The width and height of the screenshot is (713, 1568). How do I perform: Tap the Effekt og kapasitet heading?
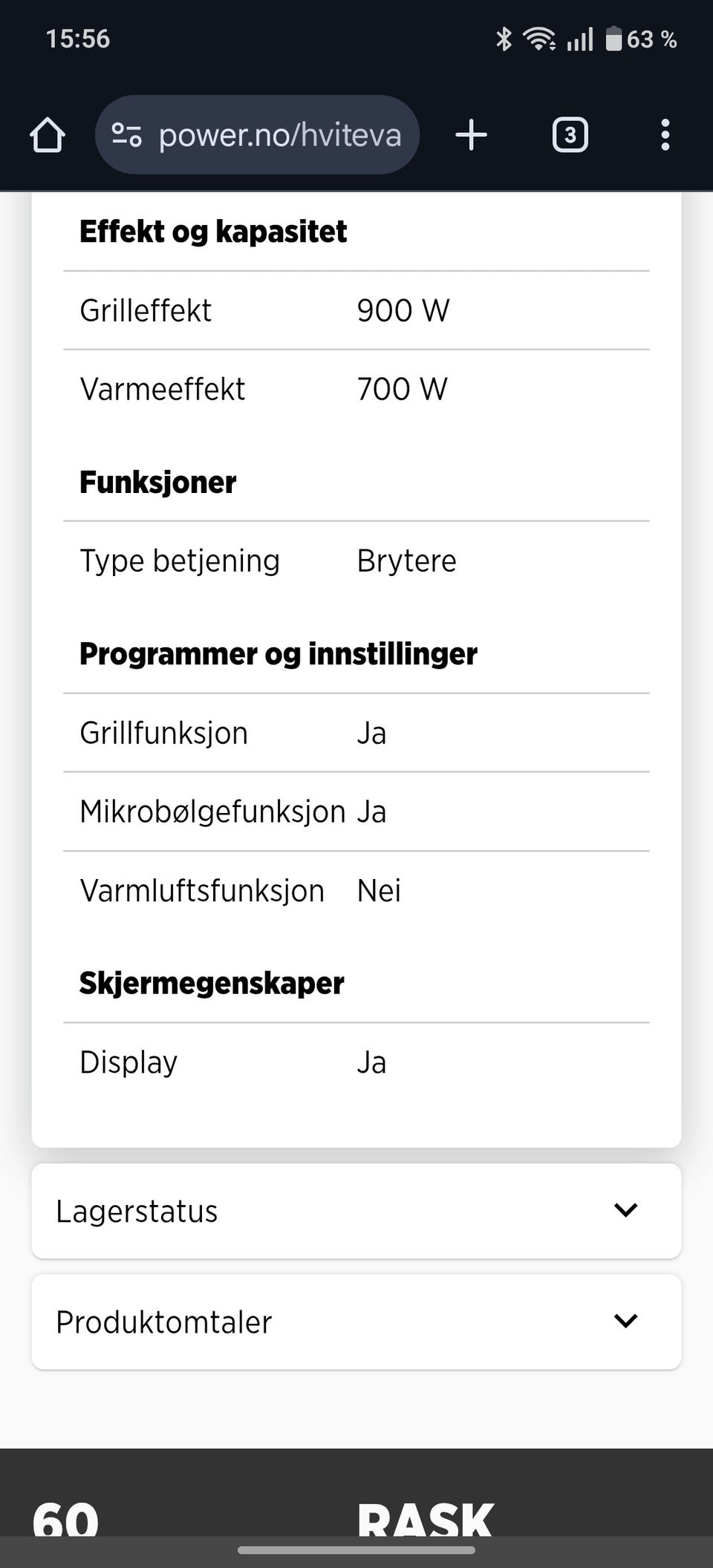pyautogui.click(x=213, y=232)
